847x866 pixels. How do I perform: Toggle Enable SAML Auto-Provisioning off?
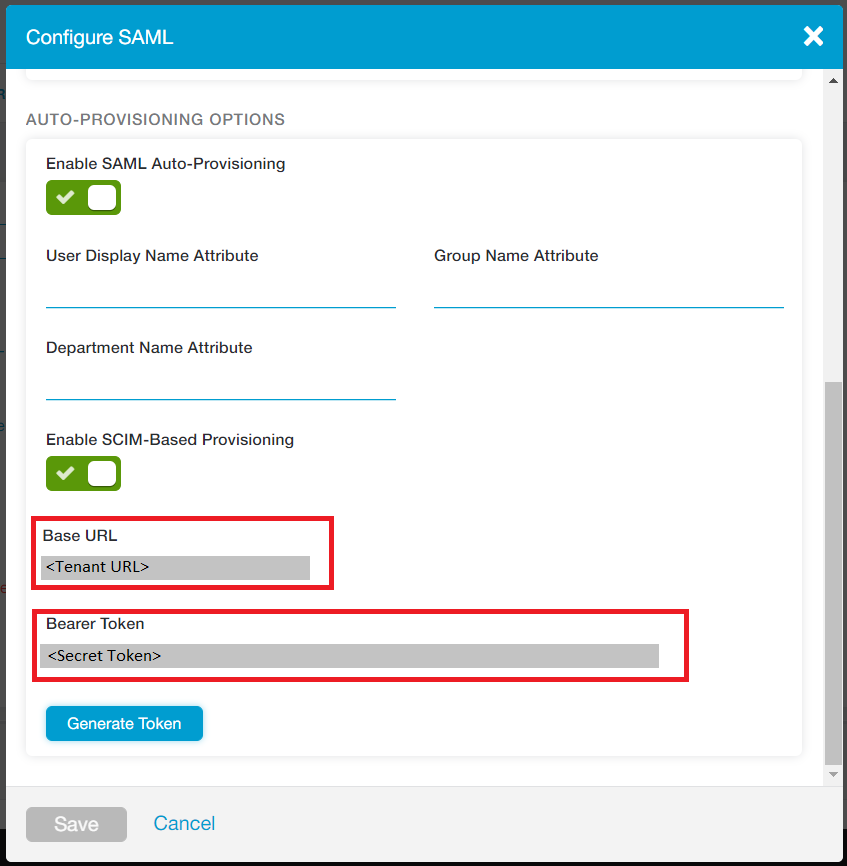pos(83,197)
